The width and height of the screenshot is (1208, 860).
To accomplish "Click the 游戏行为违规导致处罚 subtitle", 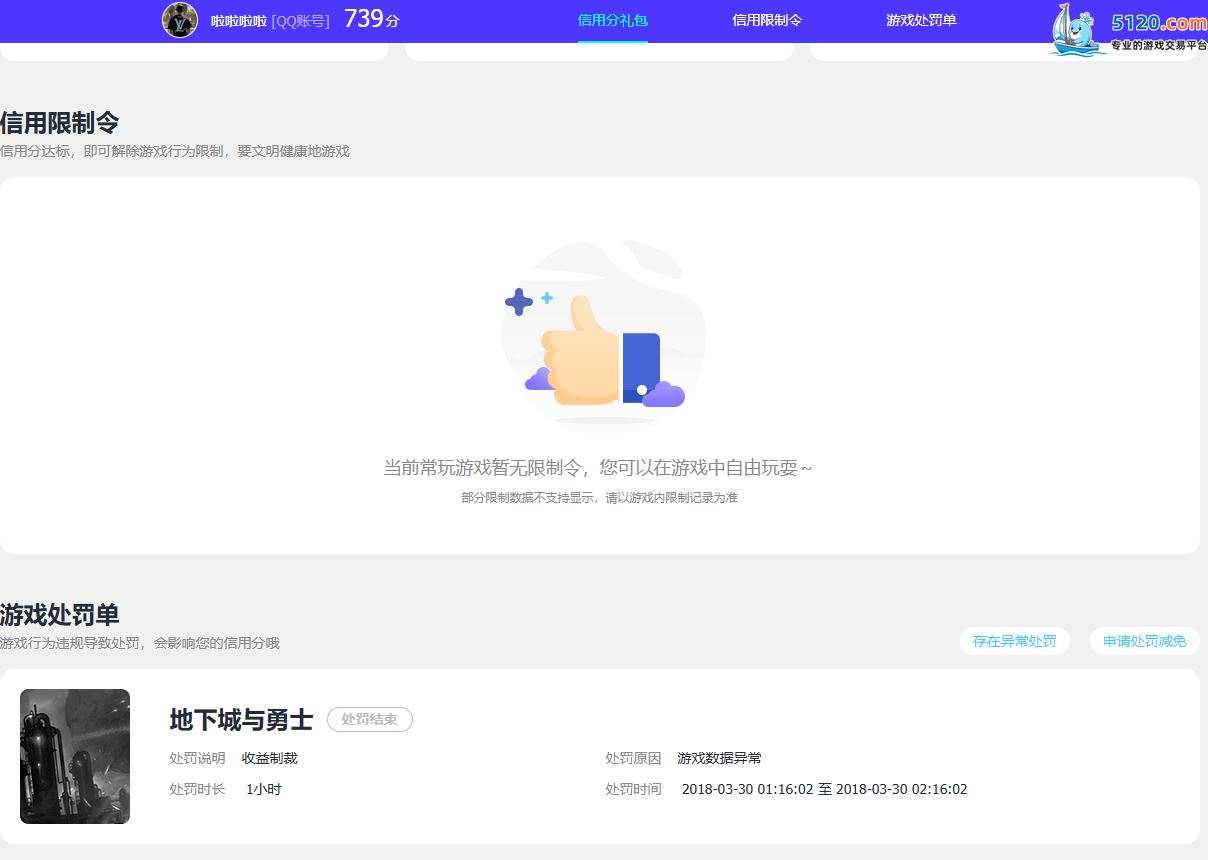I will (x=140, y=643).
